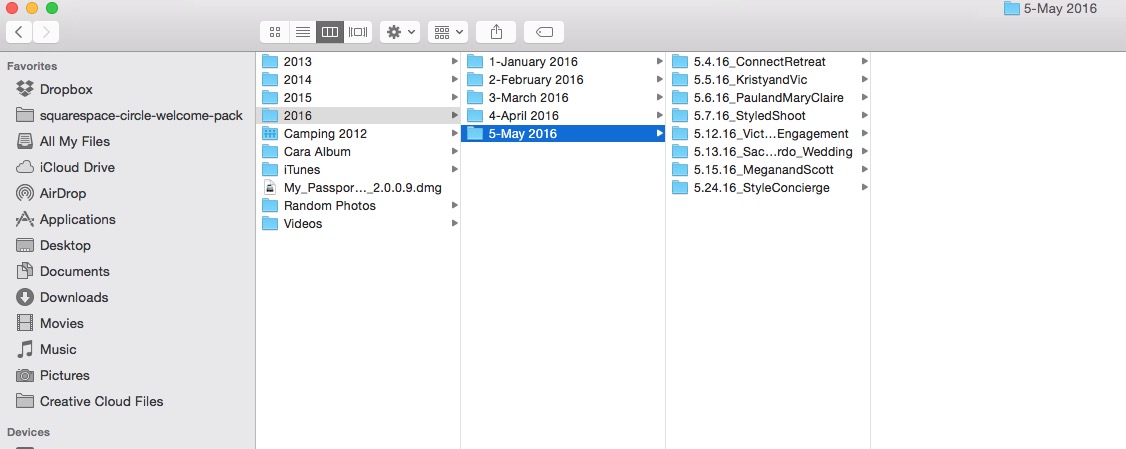Viewport: 1126px width, 449px height.
Task: Click the Favorites sidebar heading
Action: tap(32, 66)
